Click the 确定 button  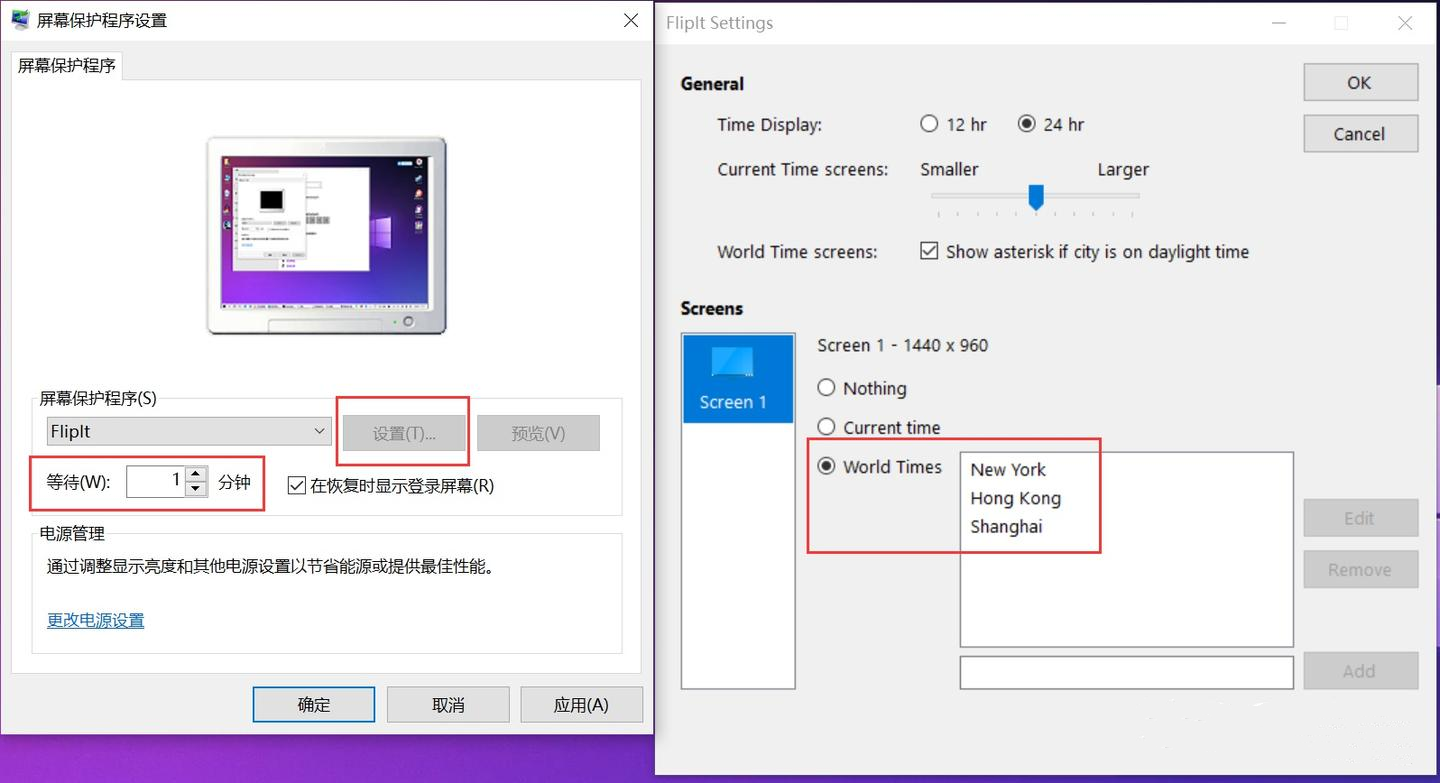tap(314, 704)
